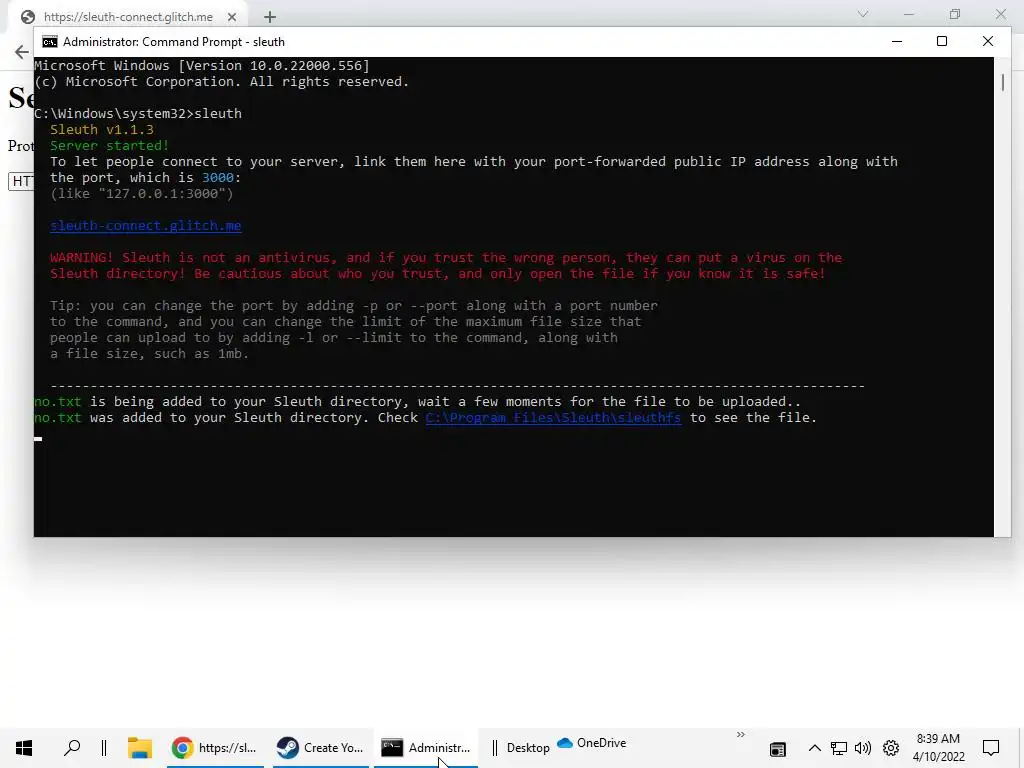The height and width of the screenshot is (768, 1024).
Task: Close the Command Prompt window
Action: (987, 41)
